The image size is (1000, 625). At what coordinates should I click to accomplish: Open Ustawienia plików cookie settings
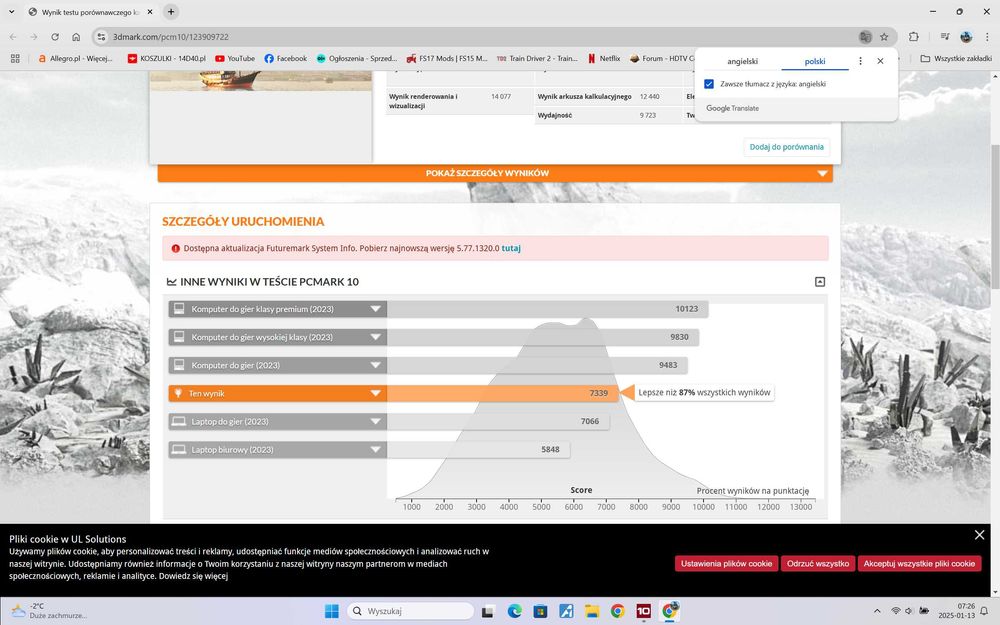(x=726, y=563)
